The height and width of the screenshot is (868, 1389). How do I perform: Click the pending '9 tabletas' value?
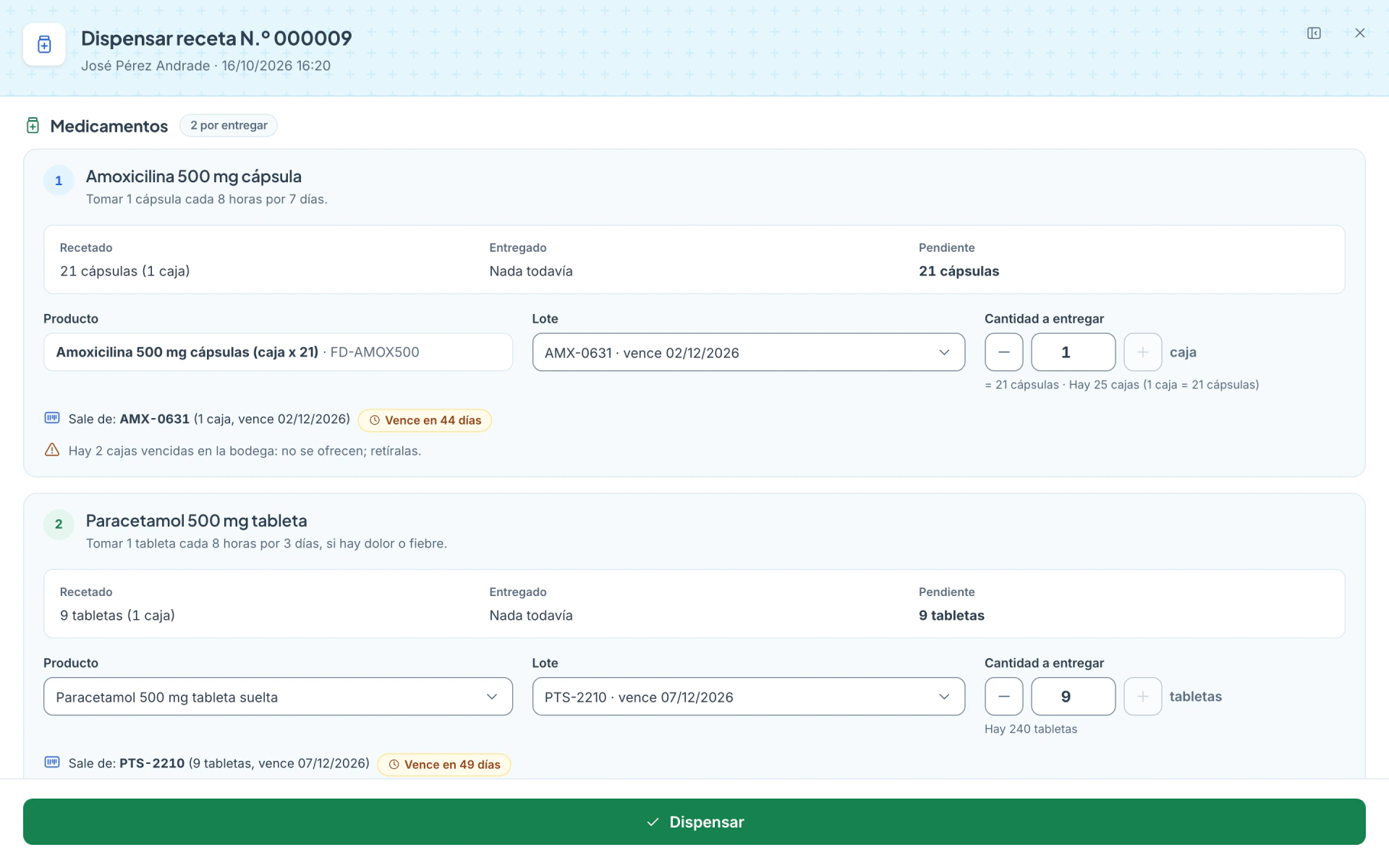pos(951,616)
